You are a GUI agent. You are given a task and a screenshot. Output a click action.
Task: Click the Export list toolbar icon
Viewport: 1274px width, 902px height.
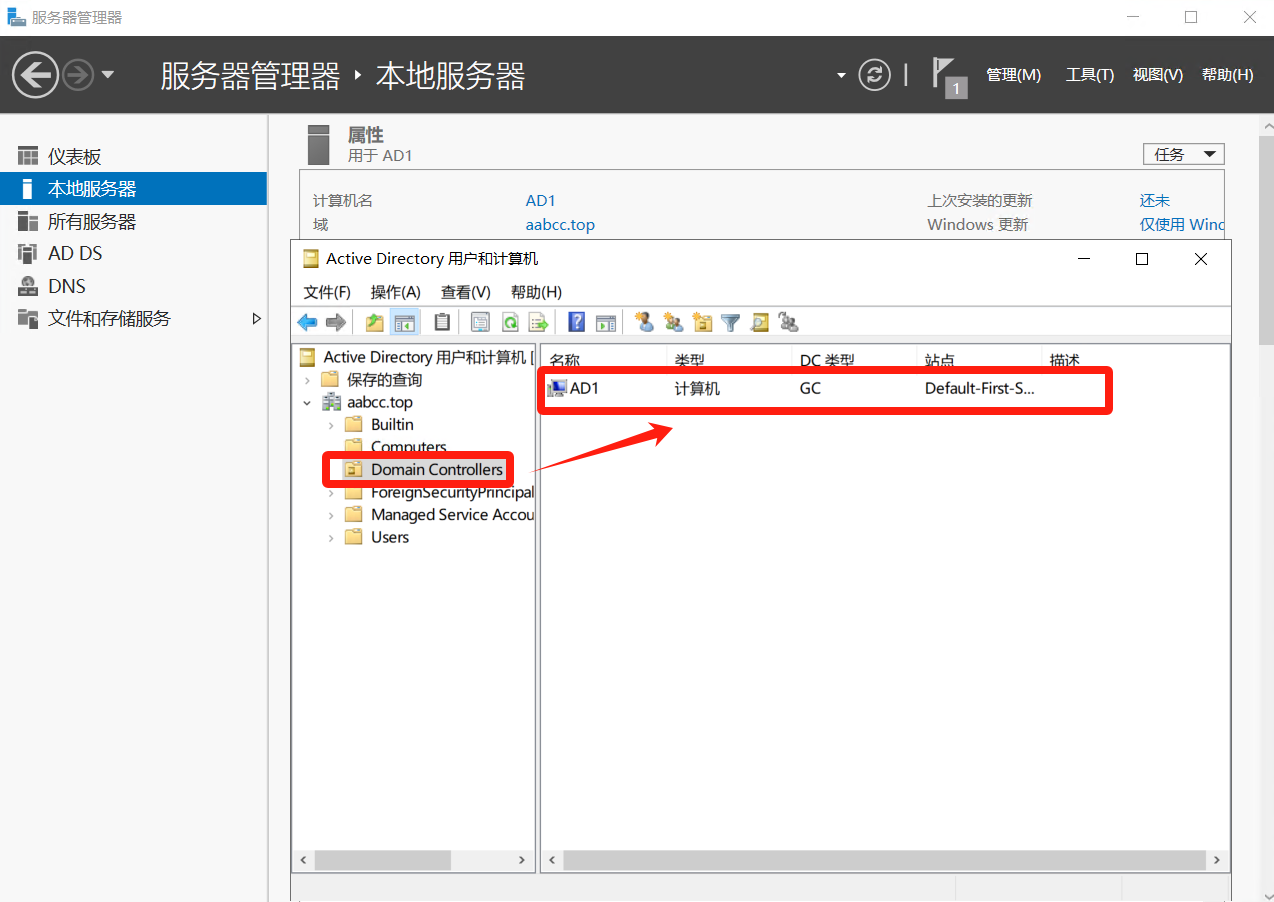tap(539, 322)
